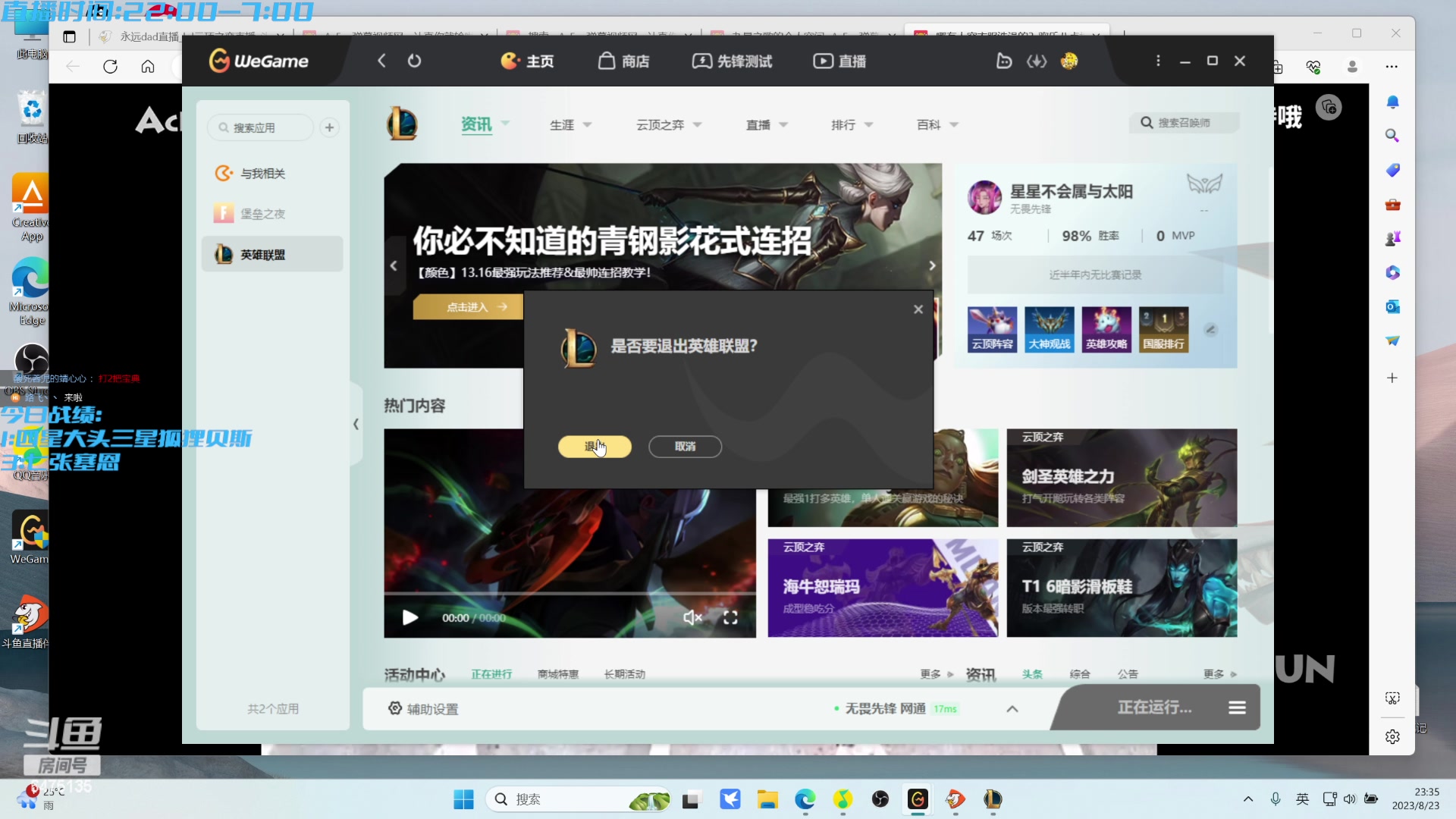Open the 直播 live tab in WeGame
Screen dimensions: 1456x819
839,61
